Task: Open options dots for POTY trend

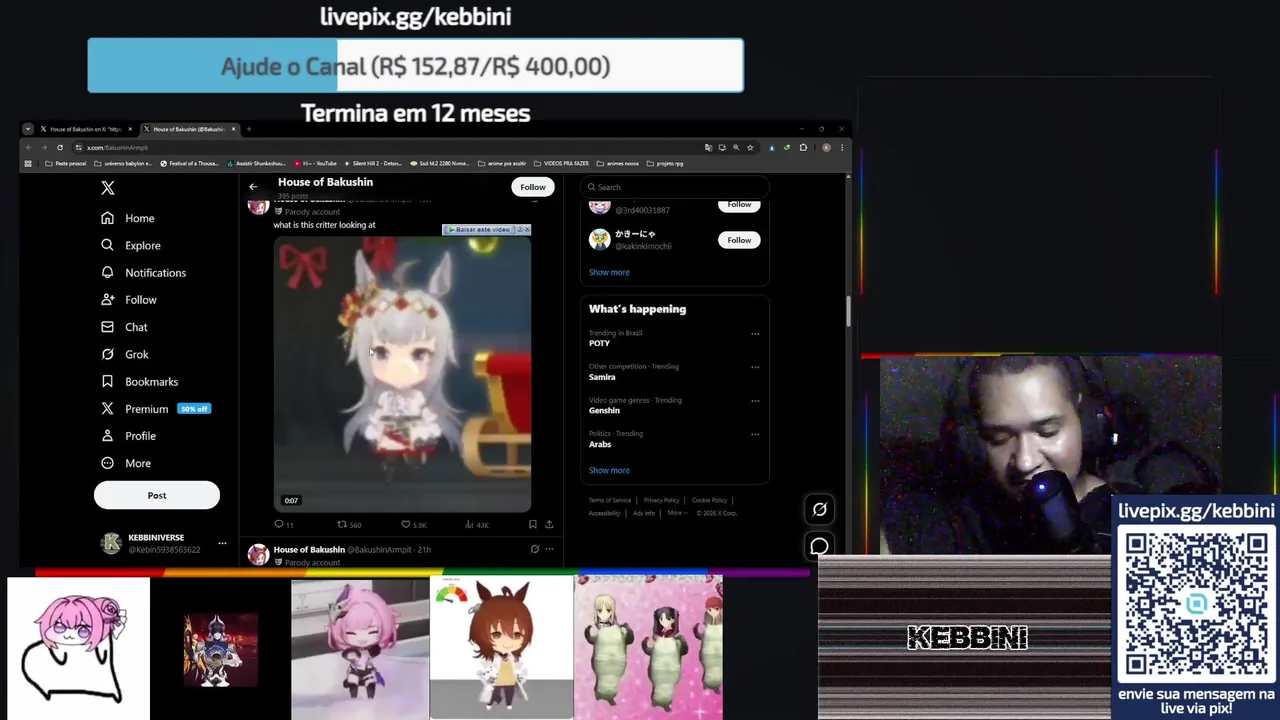Action: (x=755, y=334)
